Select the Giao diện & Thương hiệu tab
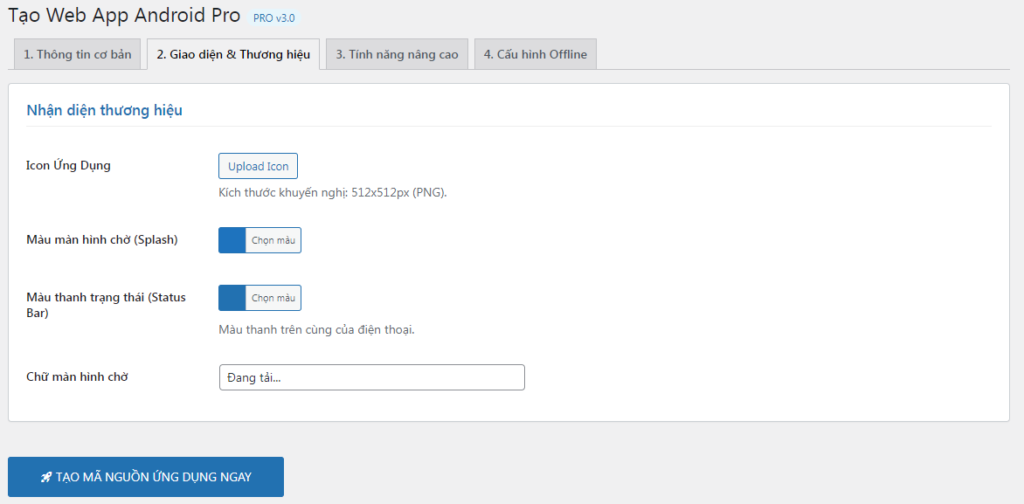 [233, 54]
